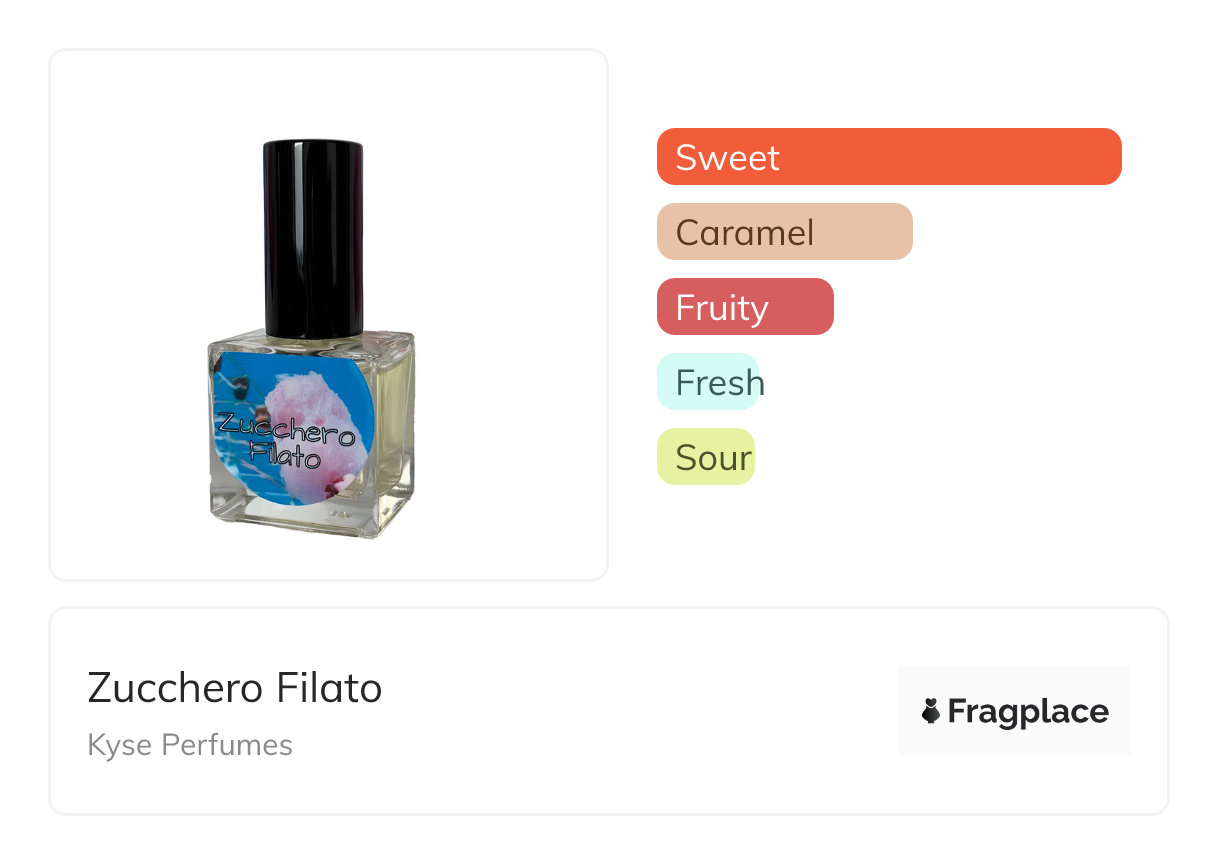The height and width of the screenshot is (864, 1218).
Task: Click the 'Zucchero' lettering on the bottle sticker
Action: (286, 431)
